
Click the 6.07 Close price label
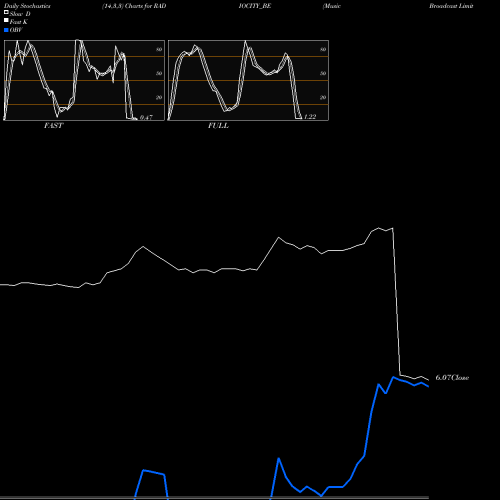pos(452,377)
